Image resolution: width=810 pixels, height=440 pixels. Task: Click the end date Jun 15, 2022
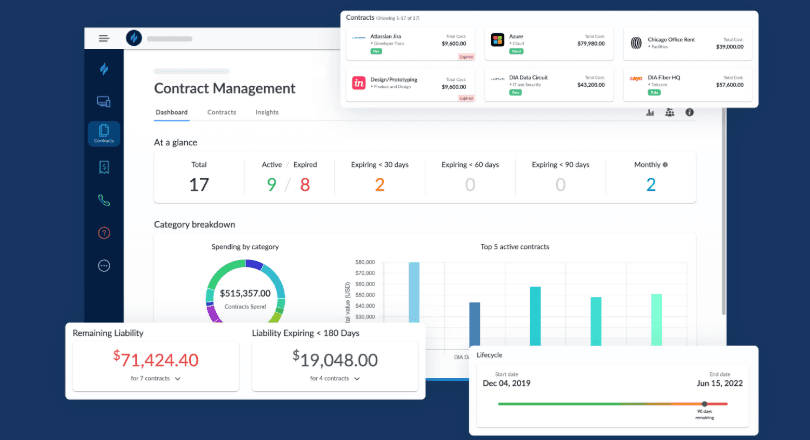(x=720, y=383)
